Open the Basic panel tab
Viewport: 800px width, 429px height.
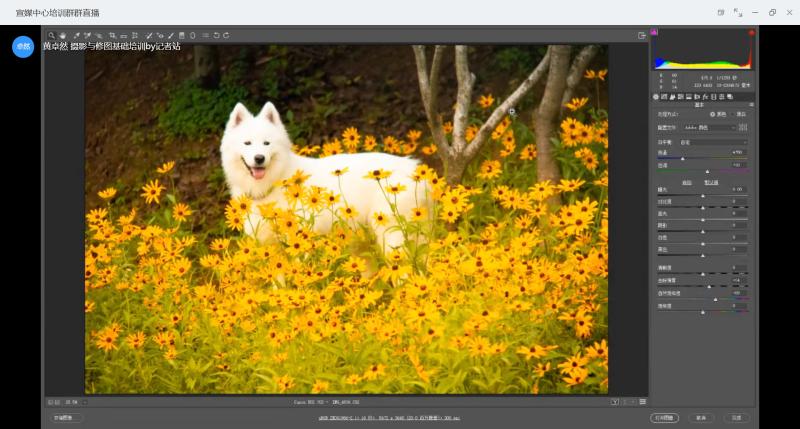(657, 97)
